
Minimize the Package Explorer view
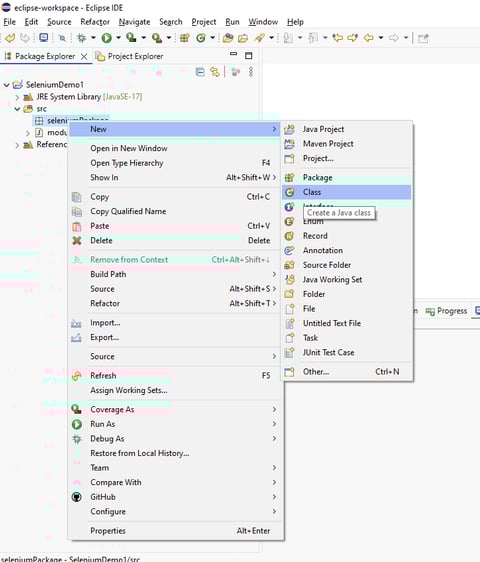(x=233, y=54)
